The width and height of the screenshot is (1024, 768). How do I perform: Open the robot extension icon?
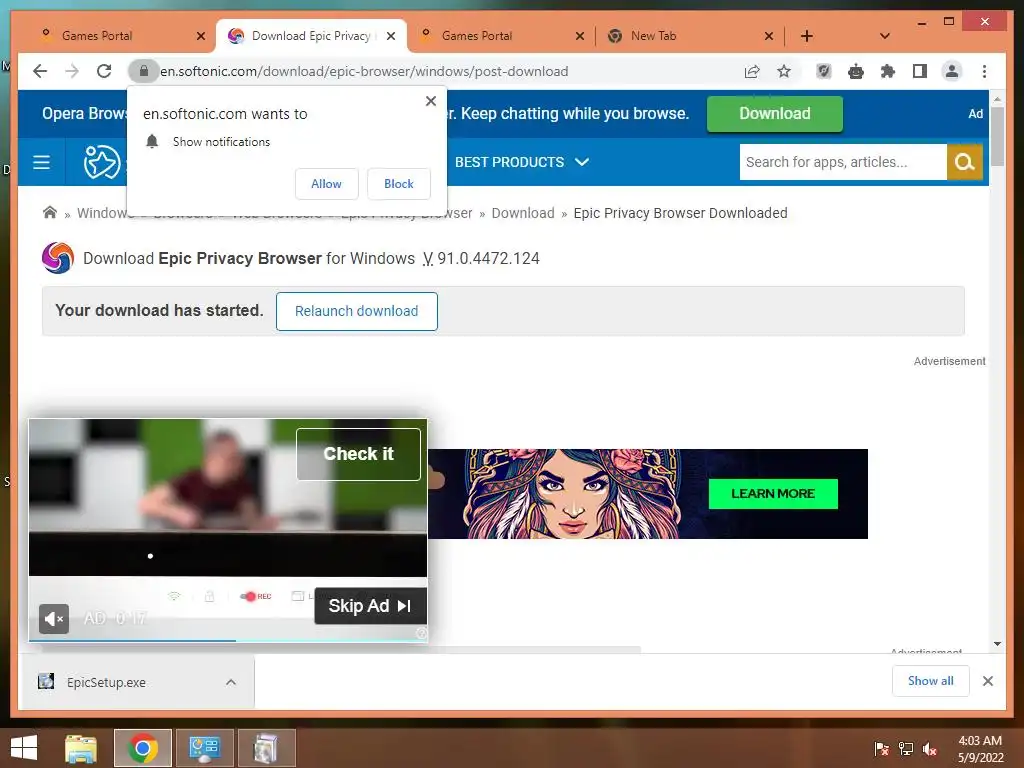click(856, 71)
